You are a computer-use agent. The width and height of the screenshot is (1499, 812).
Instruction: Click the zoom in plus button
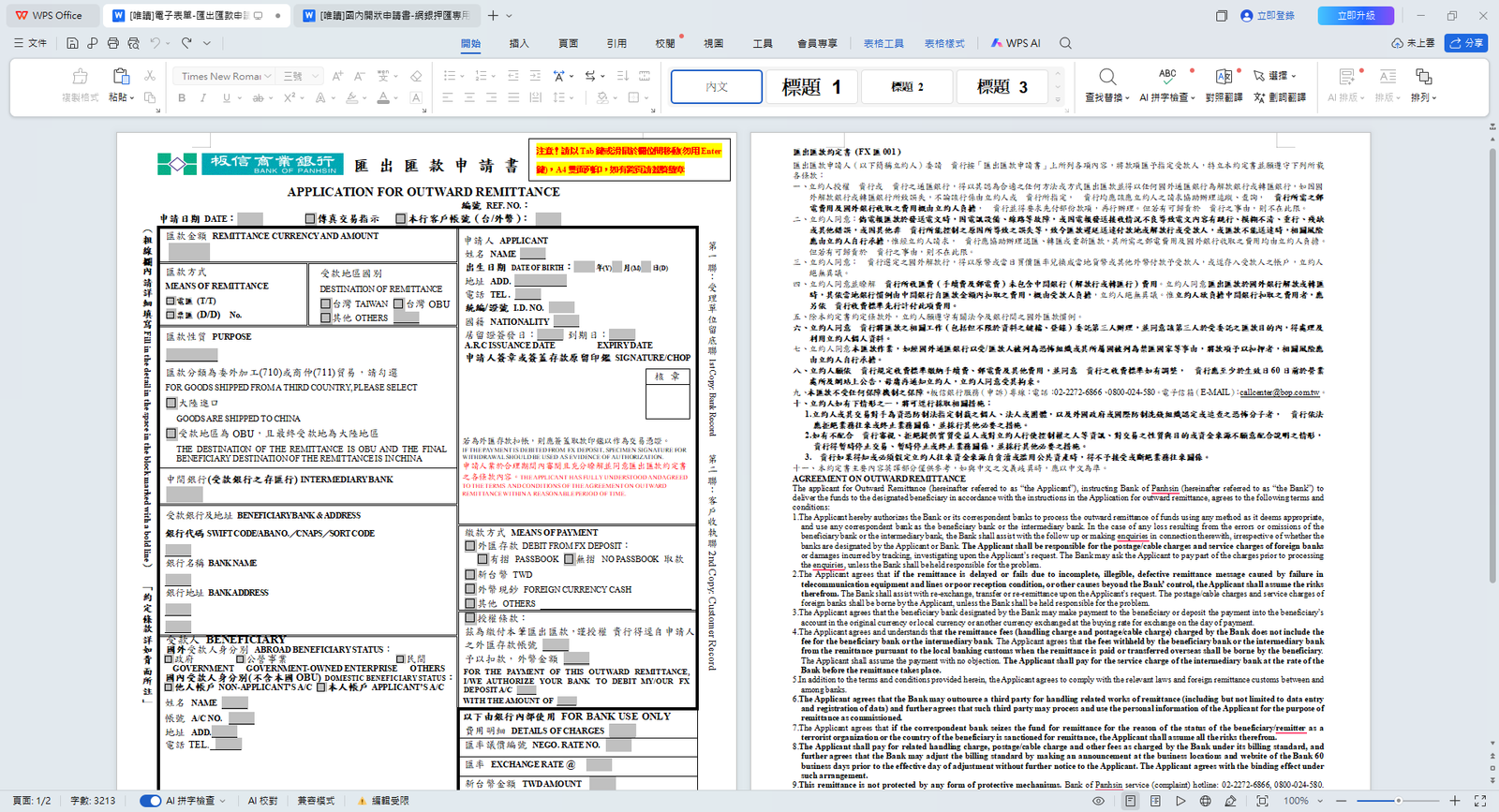[x=1455, y=801]
